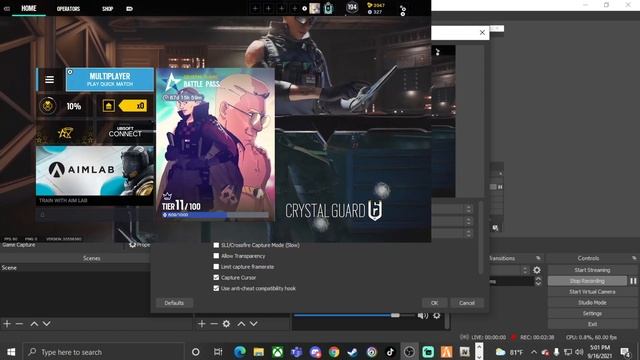Viewport: 640px width, 360px height.
Task: Close the properties dialog with X
Action: [x=482, y=32]
